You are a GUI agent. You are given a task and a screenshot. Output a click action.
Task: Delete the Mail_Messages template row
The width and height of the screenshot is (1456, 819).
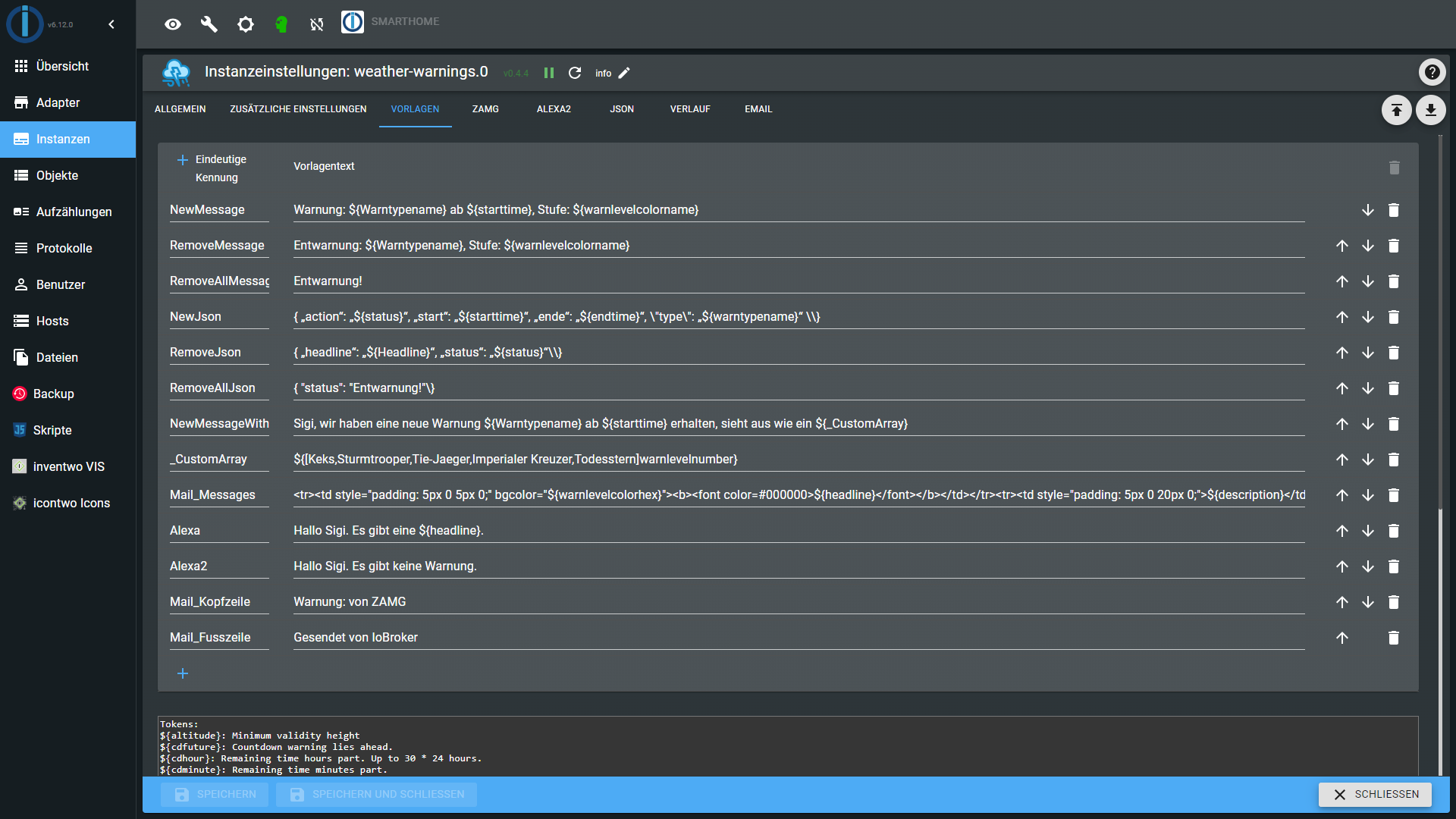click(x=1394, y=495)
